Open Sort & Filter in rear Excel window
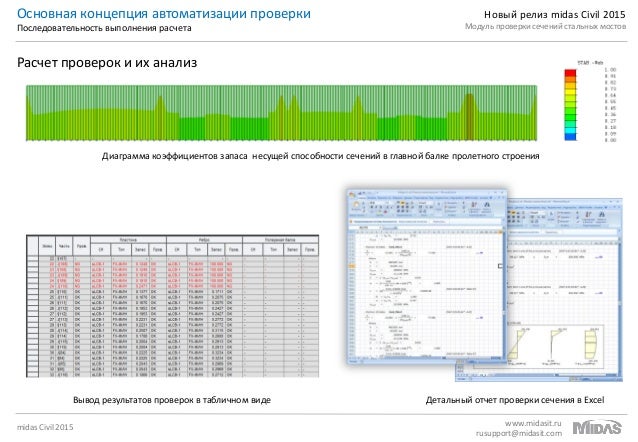 pos(589,216)
